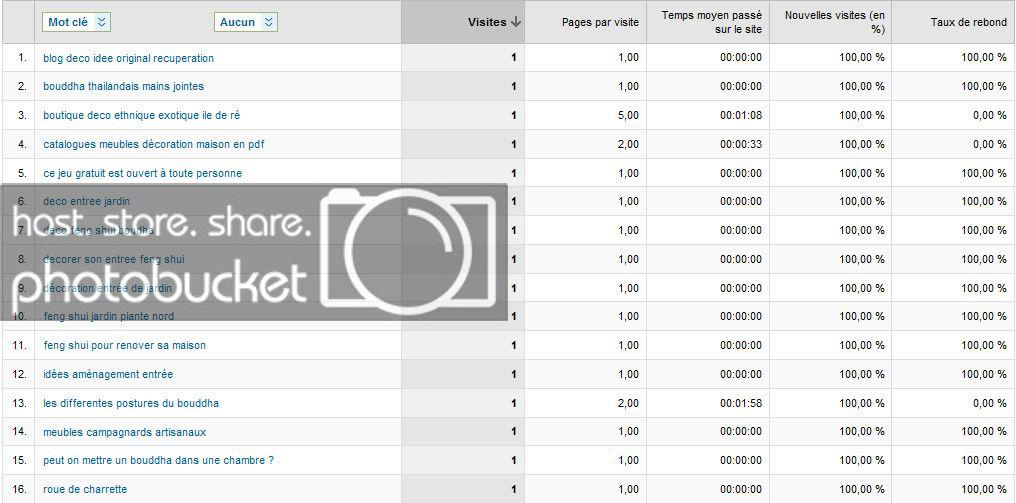1016x503 pixels.
Task: Sort by Temps moyen passé sur le site
Action: pos(711,22)
